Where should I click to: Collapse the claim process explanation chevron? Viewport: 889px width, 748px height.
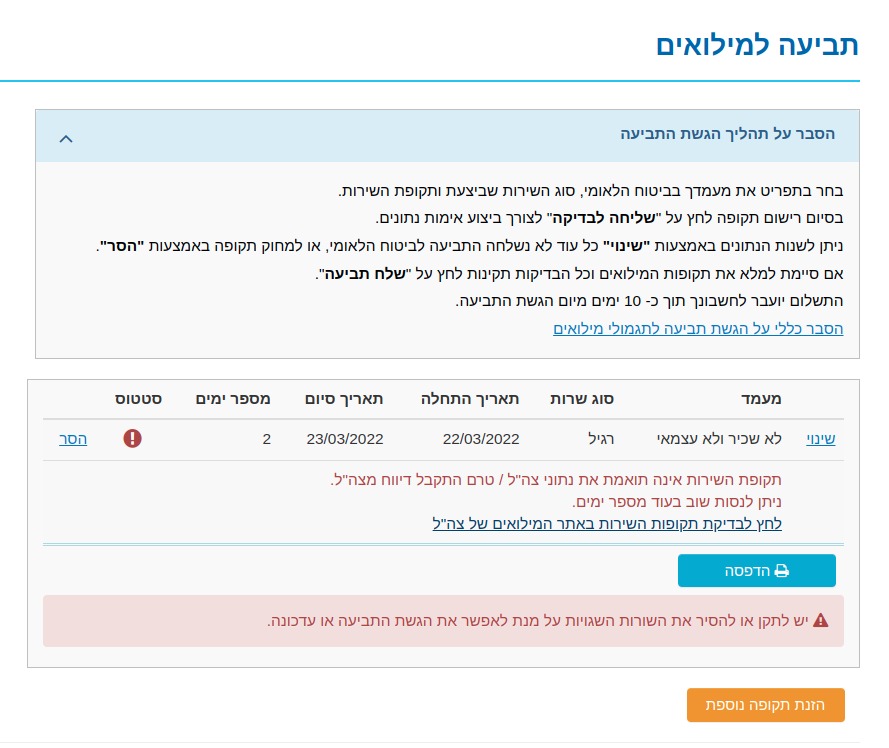66,138
